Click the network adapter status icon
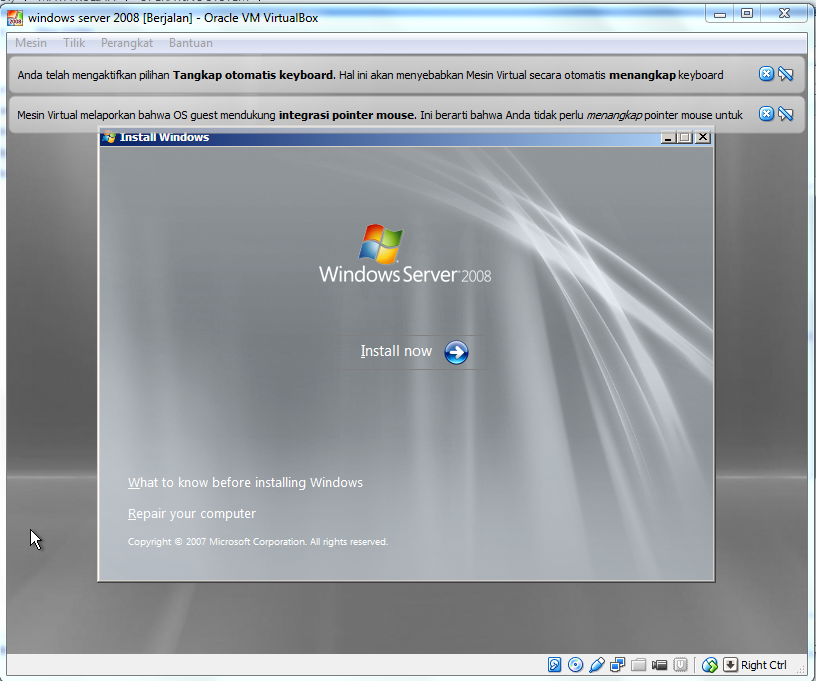This screenshot has height=681, width=816. tap(618, 665)
